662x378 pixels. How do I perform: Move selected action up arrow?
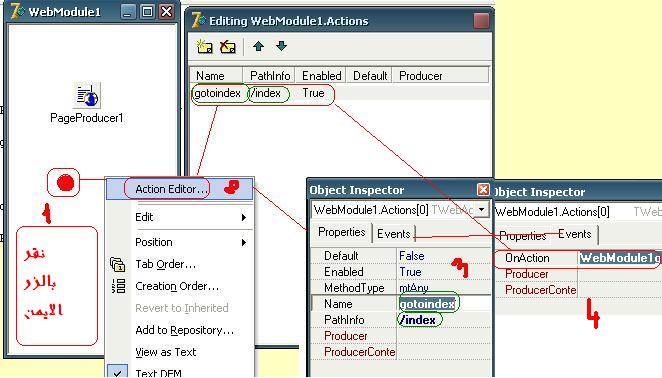point(258,46)
